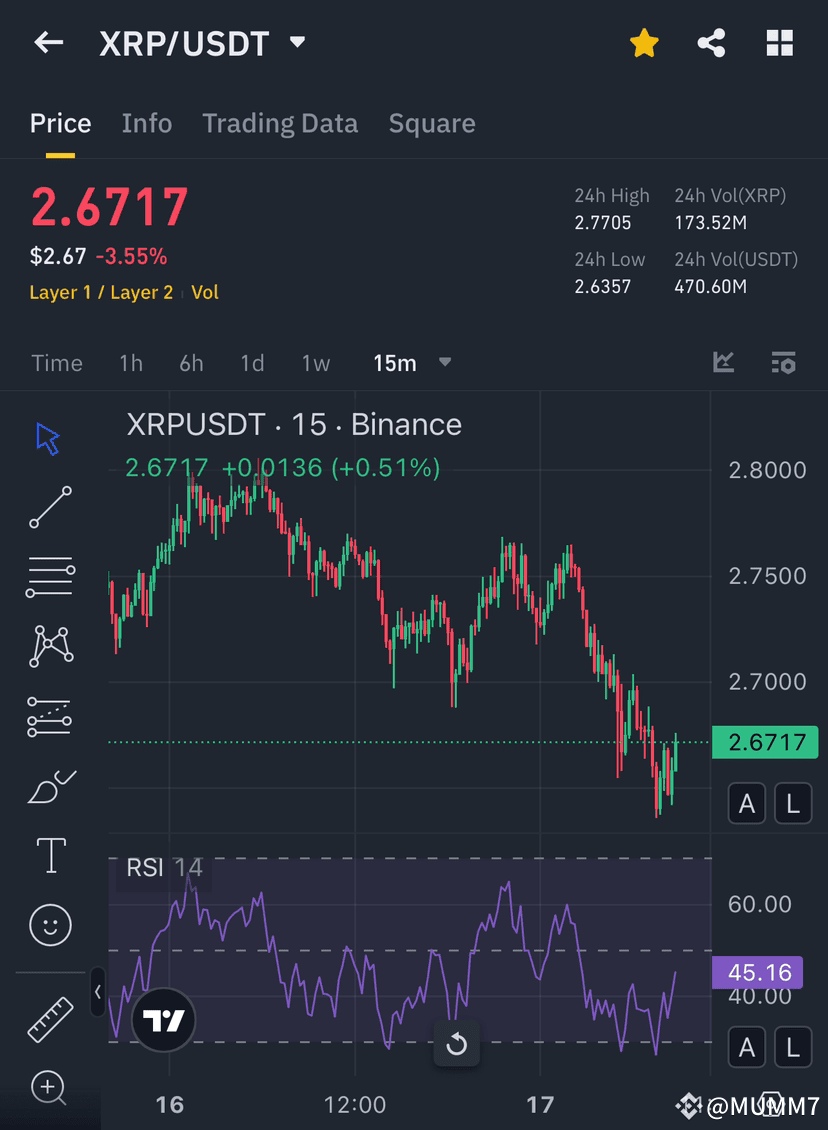Tap the 2.7500 price axis label
Screen dimensions: 828x1130
click(767, 577)
